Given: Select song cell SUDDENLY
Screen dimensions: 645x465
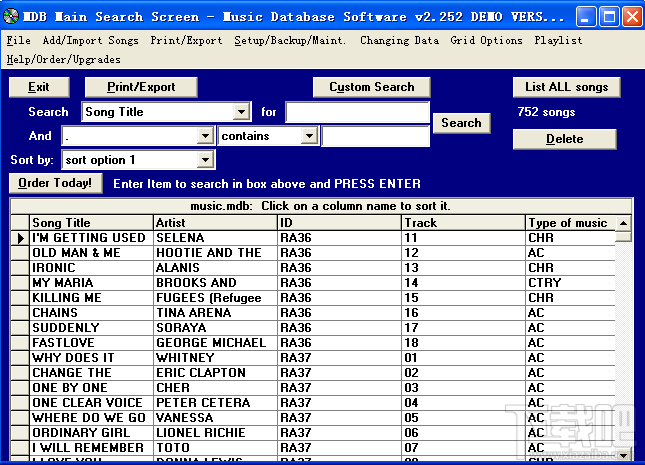Looking at the screenshot, I should [x=91, y=328].
